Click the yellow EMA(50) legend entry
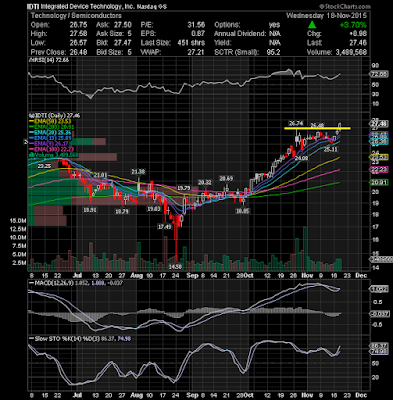The image size is (393, 400). (x=50, y=121)
